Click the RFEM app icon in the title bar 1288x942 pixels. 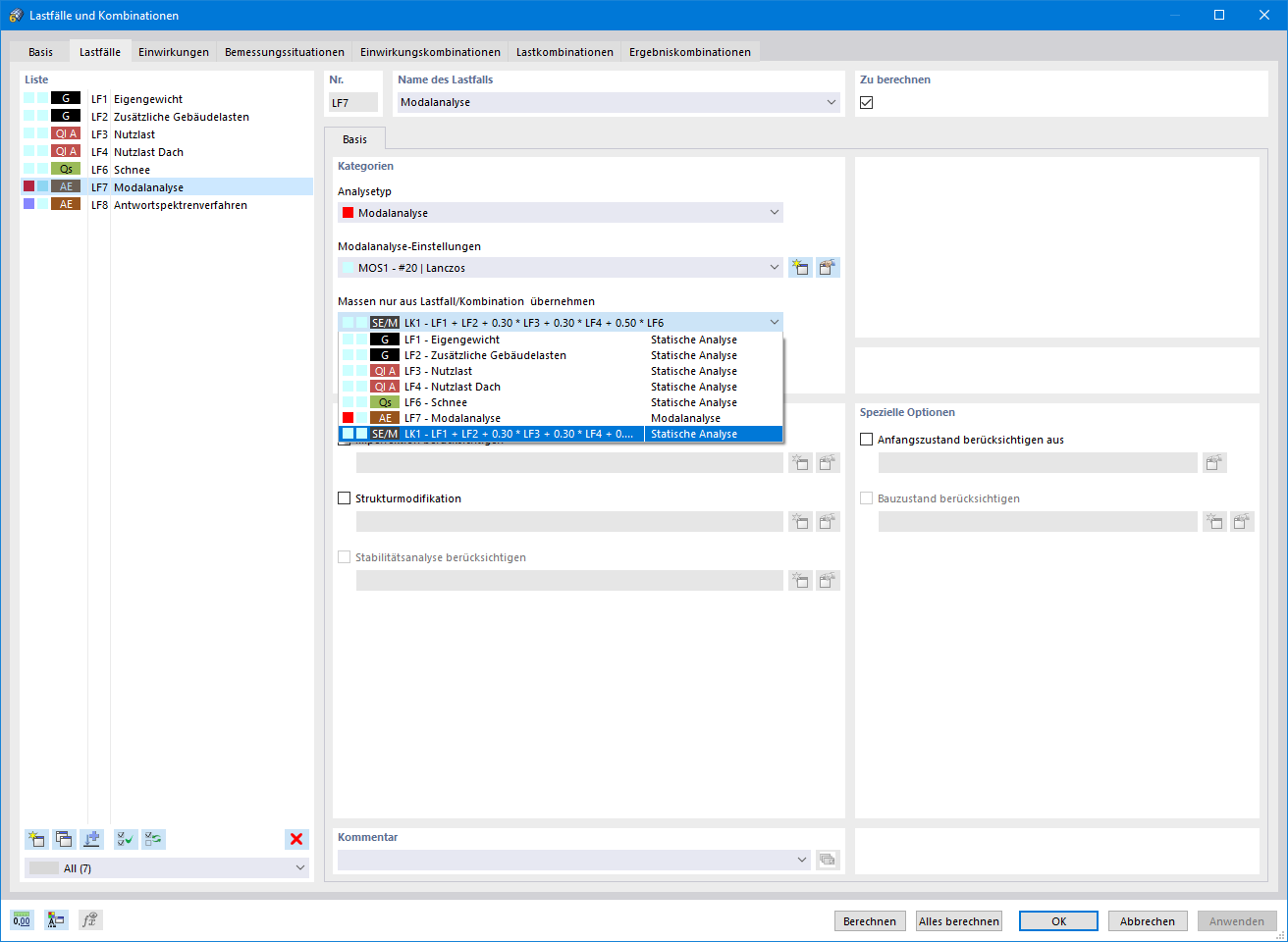[x=16, y=16]
